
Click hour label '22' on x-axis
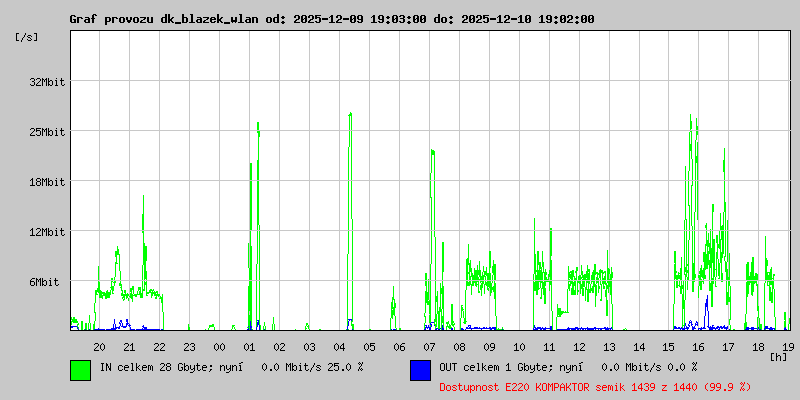pyautogui.click(x=160, y=347)
